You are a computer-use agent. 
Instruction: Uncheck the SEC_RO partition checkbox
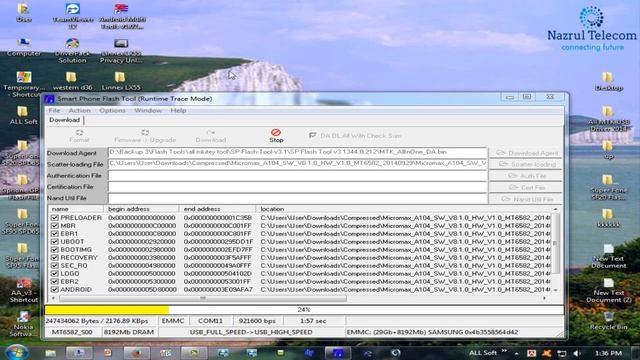pyautogui.click(x=55, y=266)
